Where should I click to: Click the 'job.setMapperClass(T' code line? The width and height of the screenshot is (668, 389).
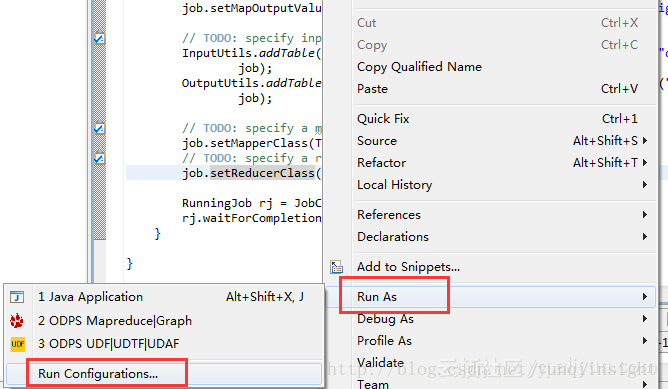pyautogui.click(x=251, y=143)
